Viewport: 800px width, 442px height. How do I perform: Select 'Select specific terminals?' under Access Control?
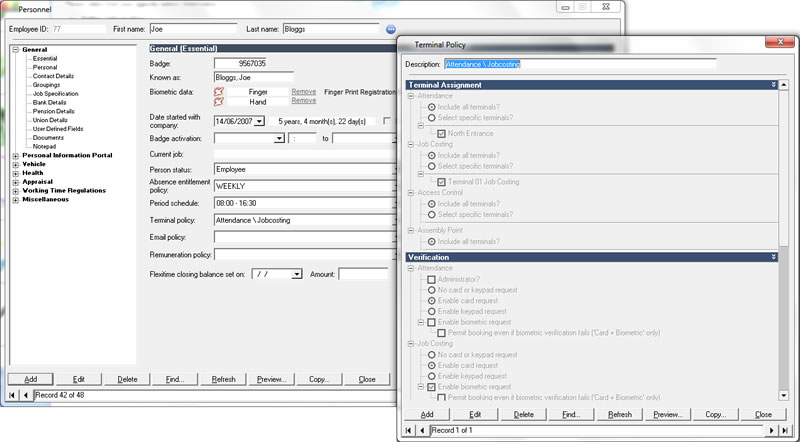(431, 214)
